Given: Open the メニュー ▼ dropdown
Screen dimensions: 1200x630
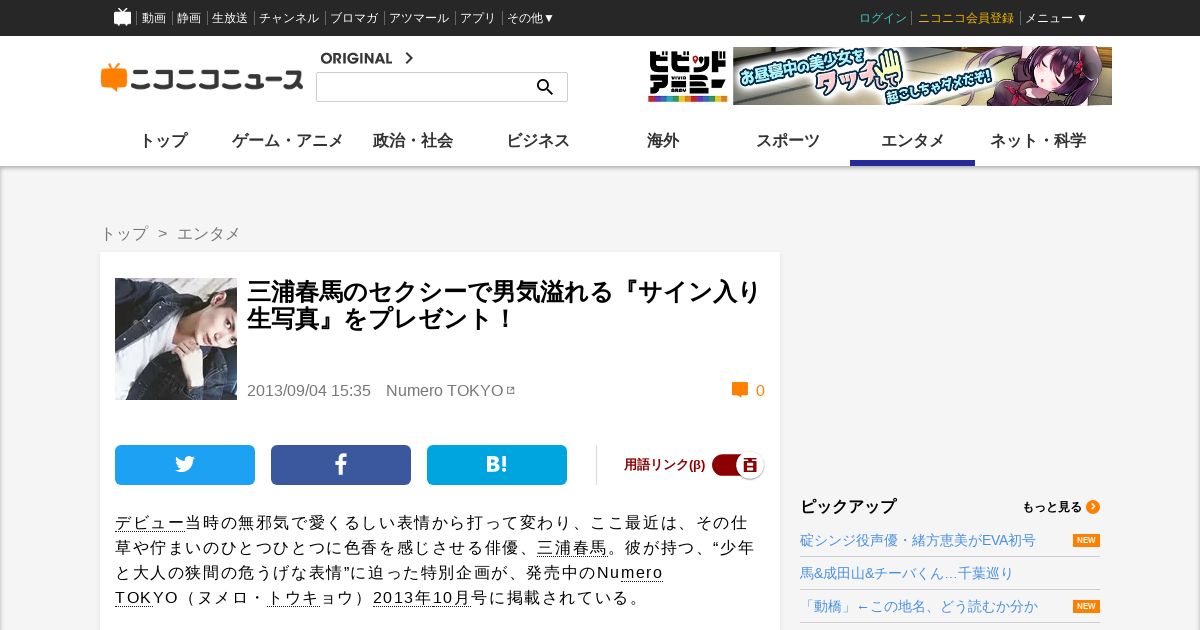Looking at the screenshot, I should tap(1056, 18).
